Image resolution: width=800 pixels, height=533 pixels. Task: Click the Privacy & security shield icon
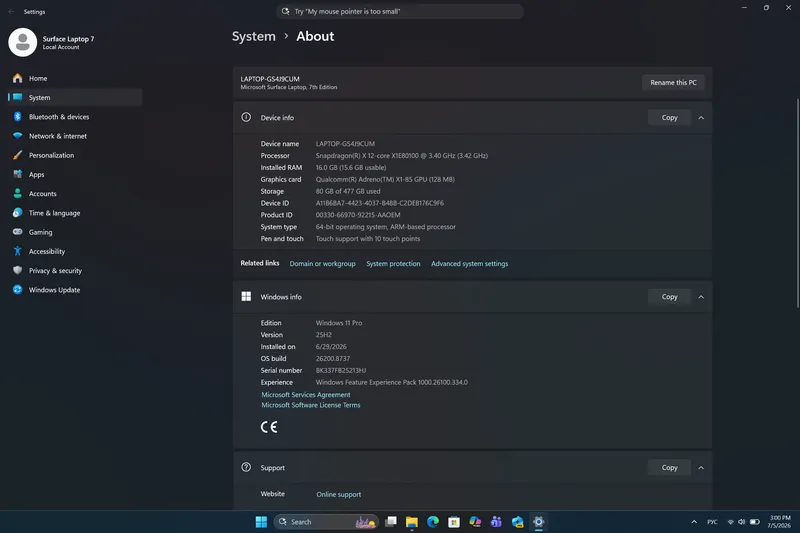pyautogui.click(x=18, y=270)
